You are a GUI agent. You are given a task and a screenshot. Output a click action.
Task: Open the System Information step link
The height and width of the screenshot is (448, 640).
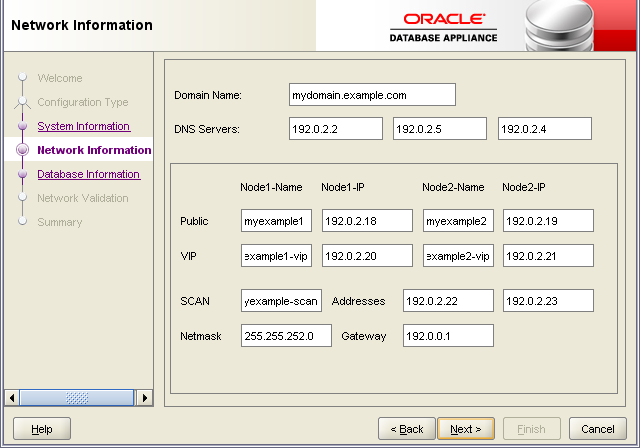pos(84,126)
